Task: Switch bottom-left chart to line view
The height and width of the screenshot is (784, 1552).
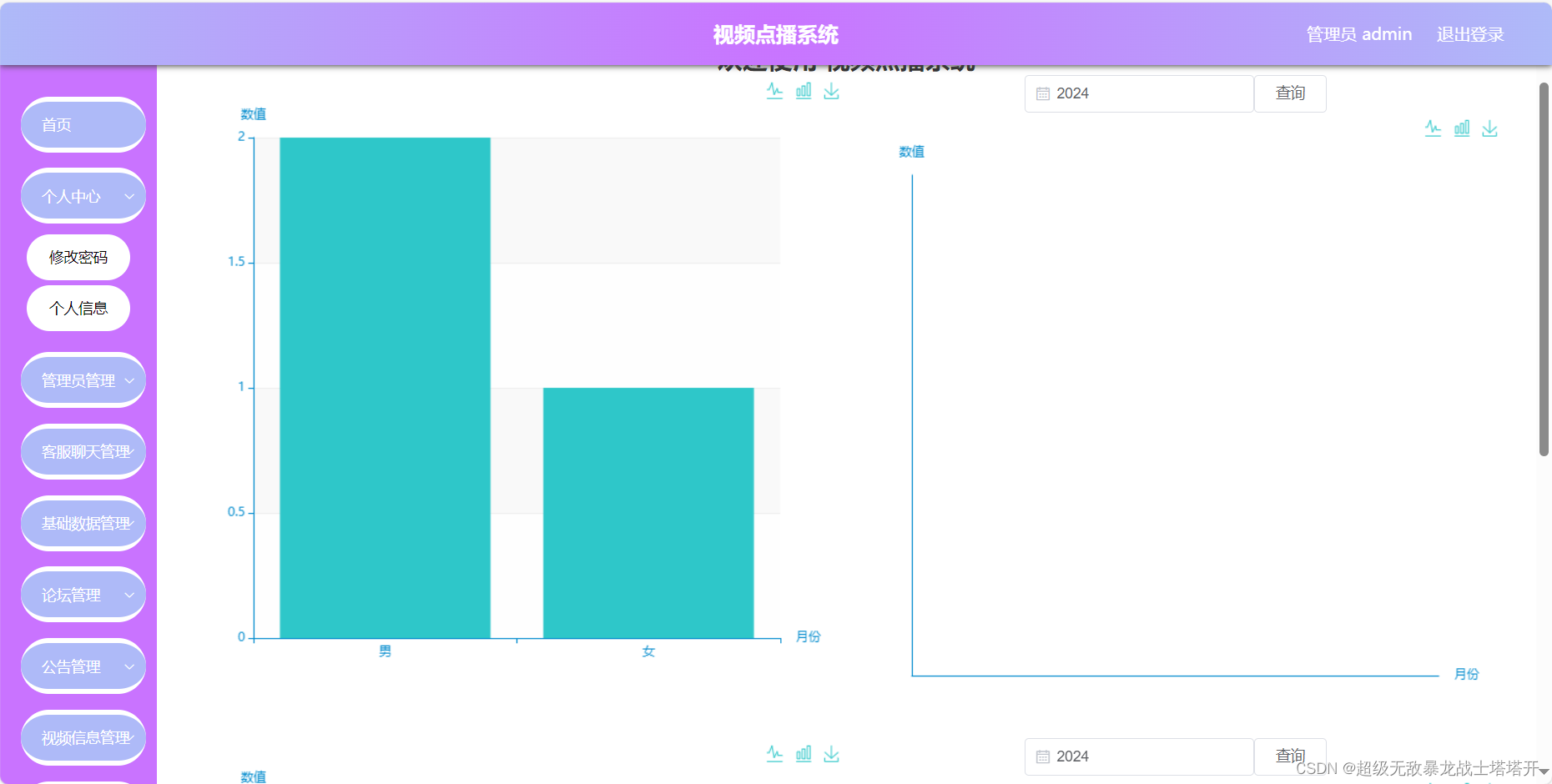Action: pyautogui.click(x=774, y=754)
